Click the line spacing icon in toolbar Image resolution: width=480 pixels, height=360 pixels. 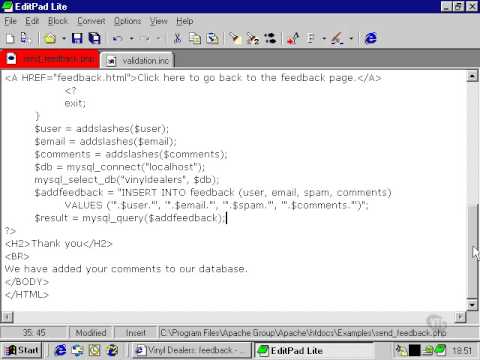tap(311, 39)
